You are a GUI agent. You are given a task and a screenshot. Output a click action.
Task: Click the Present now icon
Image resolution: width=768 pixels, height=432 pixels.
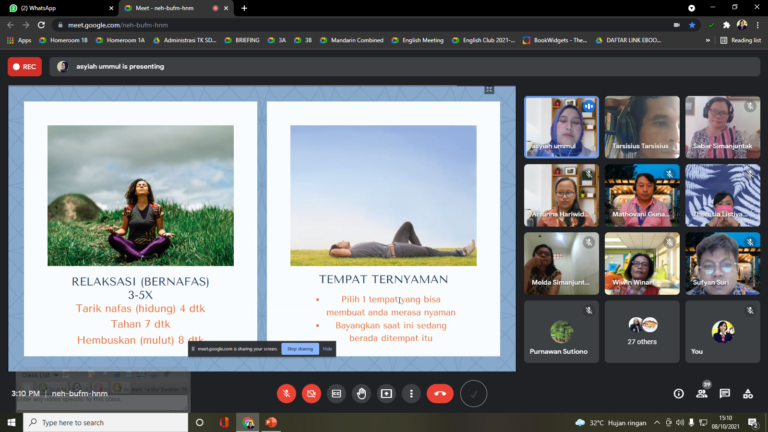tap(386, 394)
